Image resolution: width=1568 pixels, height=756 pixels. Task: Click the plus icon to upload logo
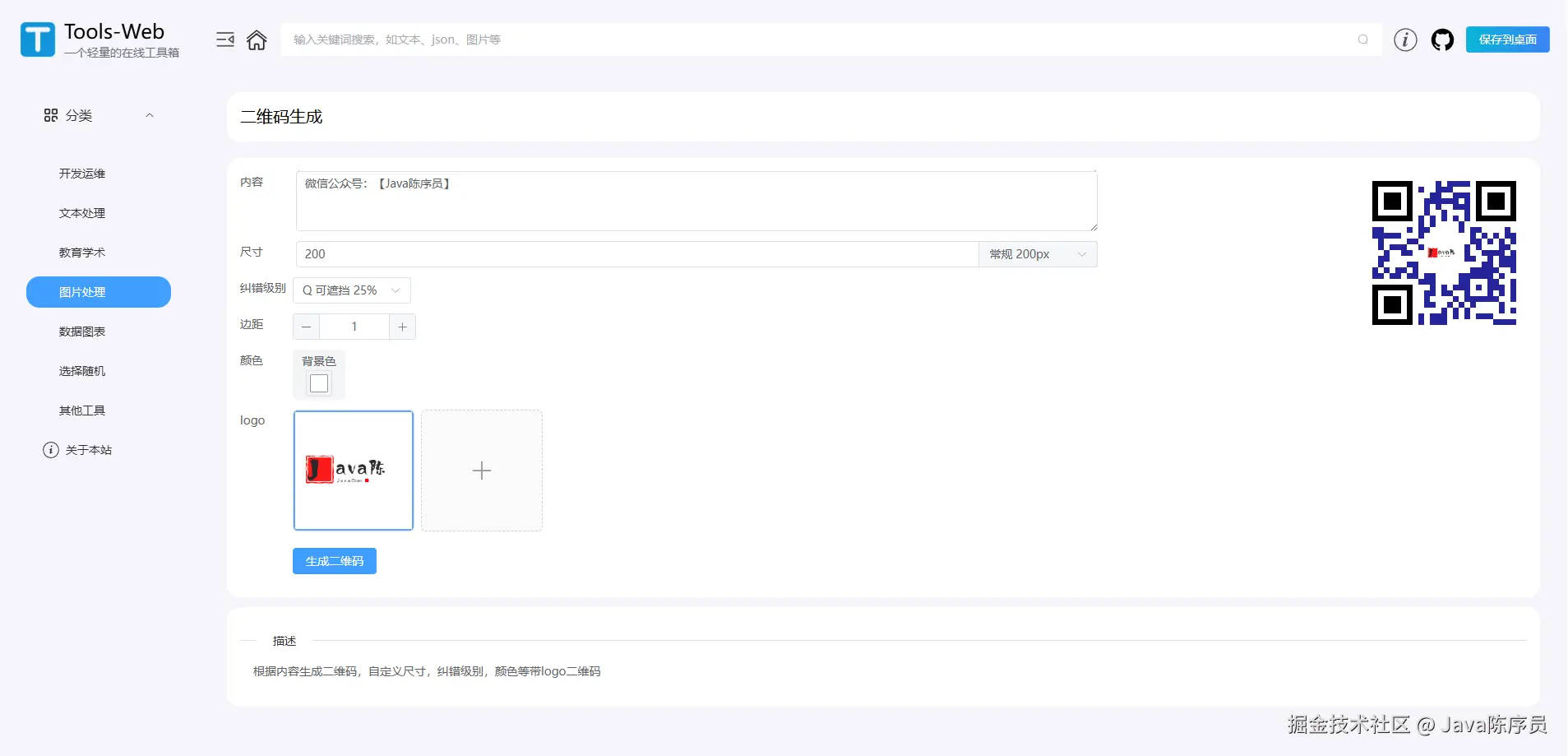(x=482, y=471)
